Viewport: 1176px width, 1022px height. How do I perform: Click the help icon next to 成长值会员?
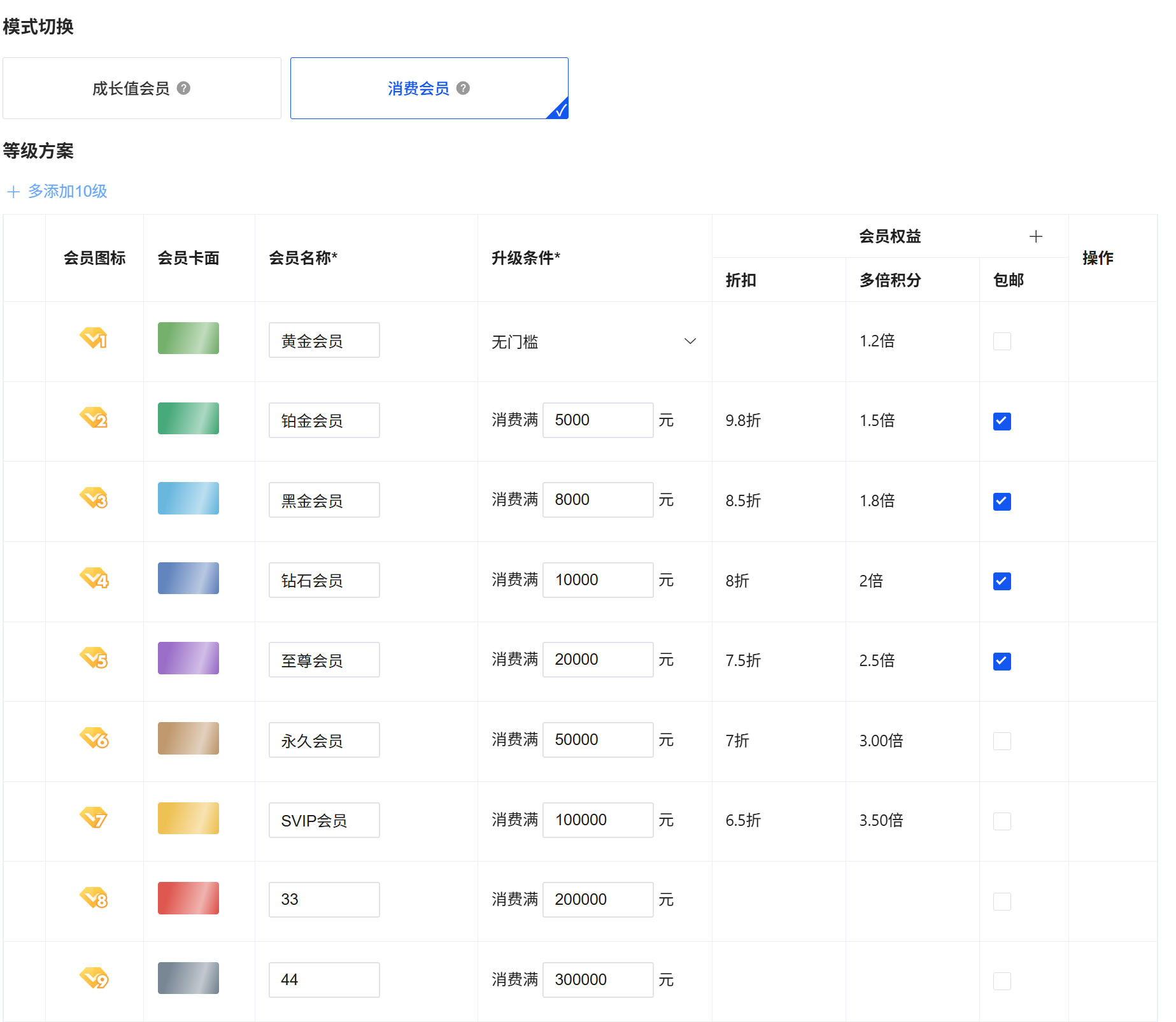click(184, 89)
